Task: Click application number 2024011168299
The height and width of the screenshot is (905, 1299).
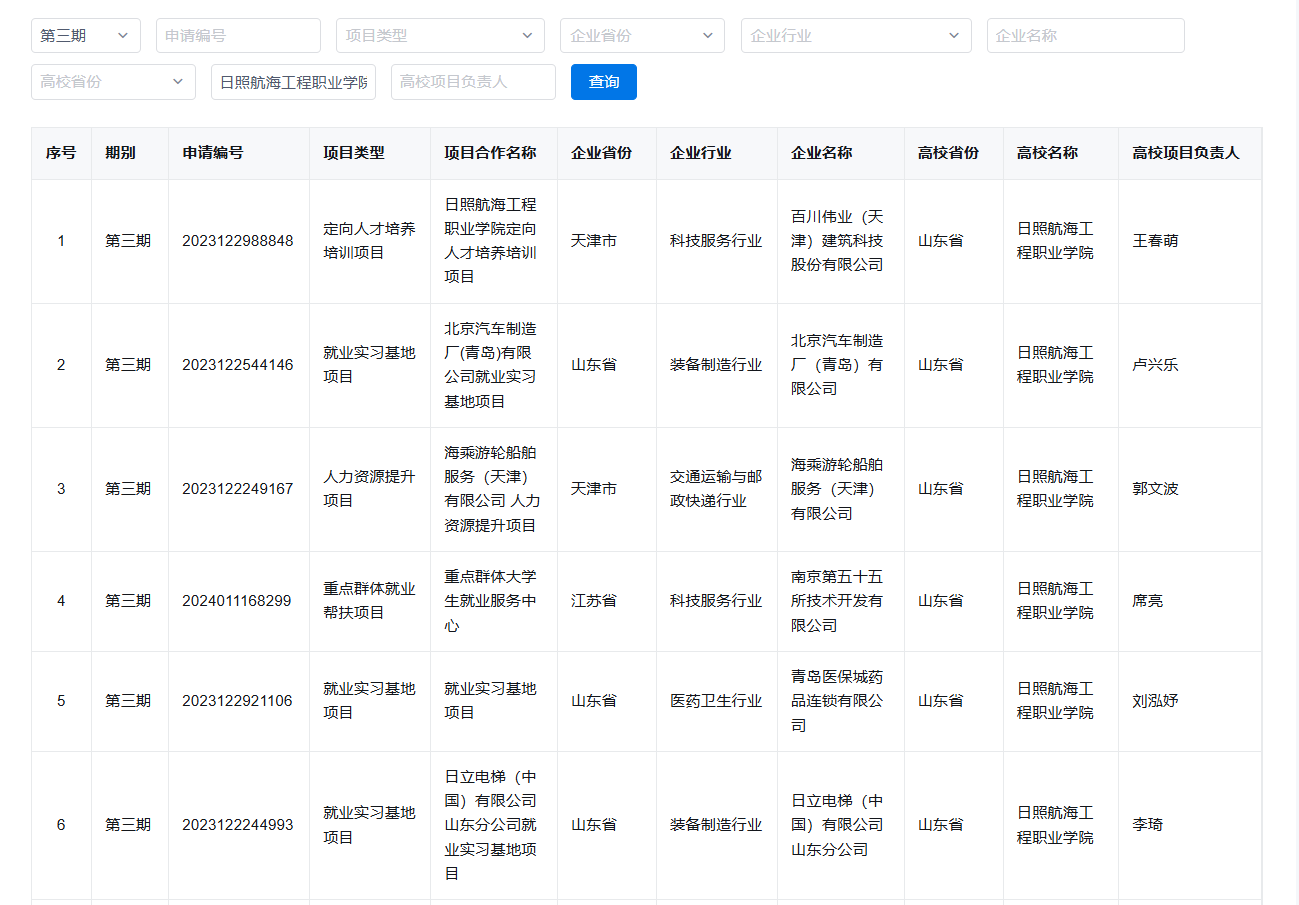Action: click(237, 601)
